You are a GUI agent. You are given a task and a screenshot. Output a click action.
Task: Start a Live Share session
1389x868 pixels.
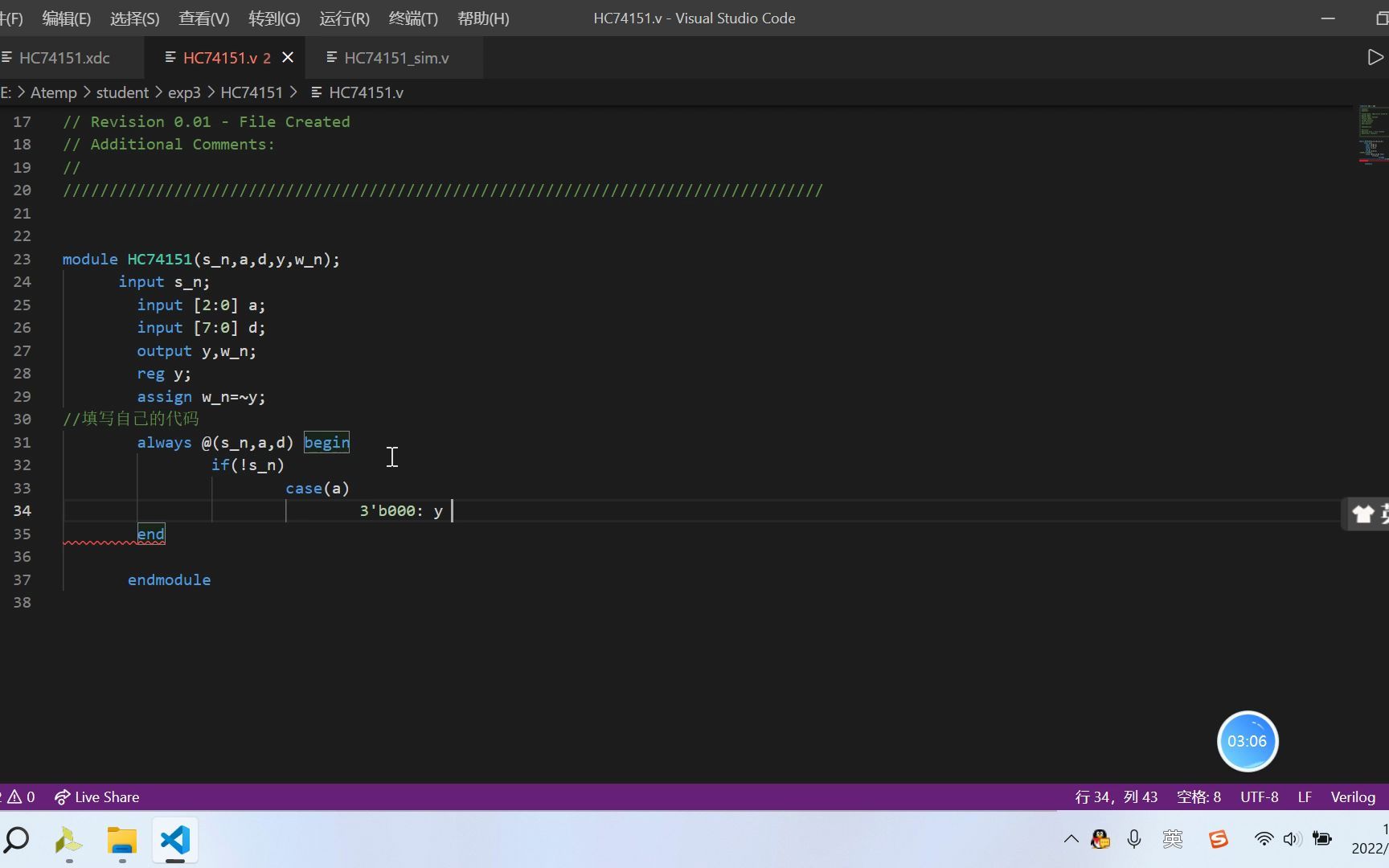(96, 797)
